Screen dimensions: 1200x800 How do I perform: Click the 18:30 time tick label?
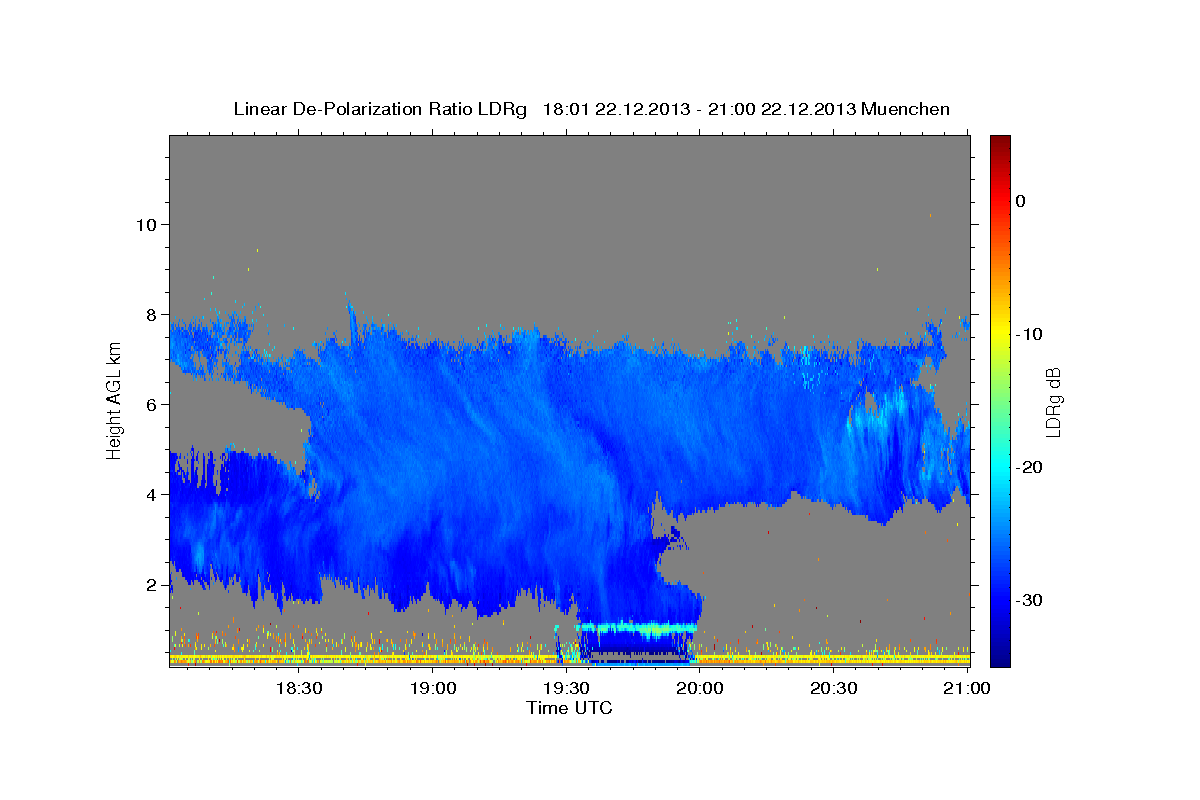(x=298, y=688)
